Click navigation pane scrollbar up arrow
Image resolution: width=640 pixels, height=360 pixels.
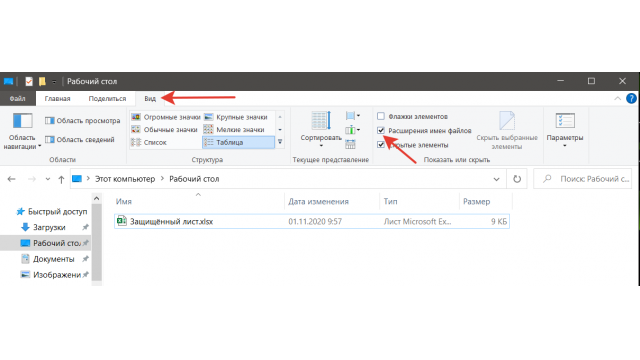coord(97,198)
